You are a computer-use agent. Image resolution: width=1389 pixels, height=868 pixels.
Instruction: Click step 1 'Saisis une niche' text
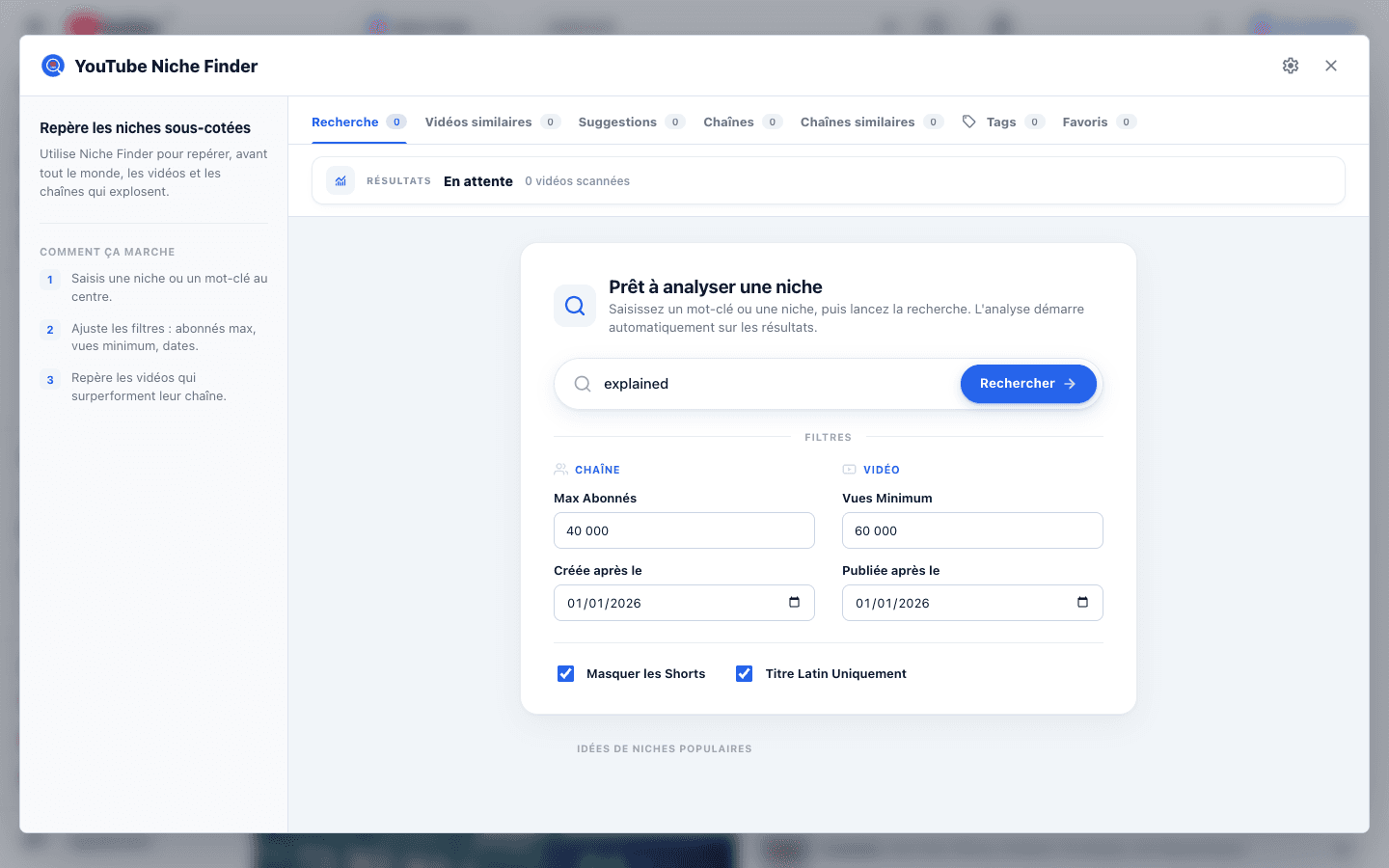[170, 287]
